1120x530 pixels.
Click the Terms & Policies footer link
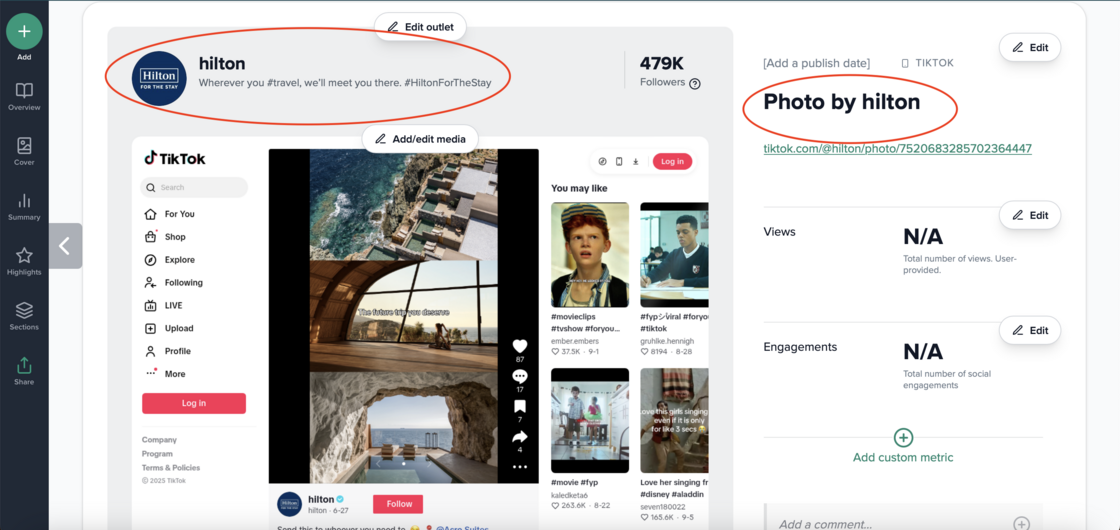tap(171, 468)
